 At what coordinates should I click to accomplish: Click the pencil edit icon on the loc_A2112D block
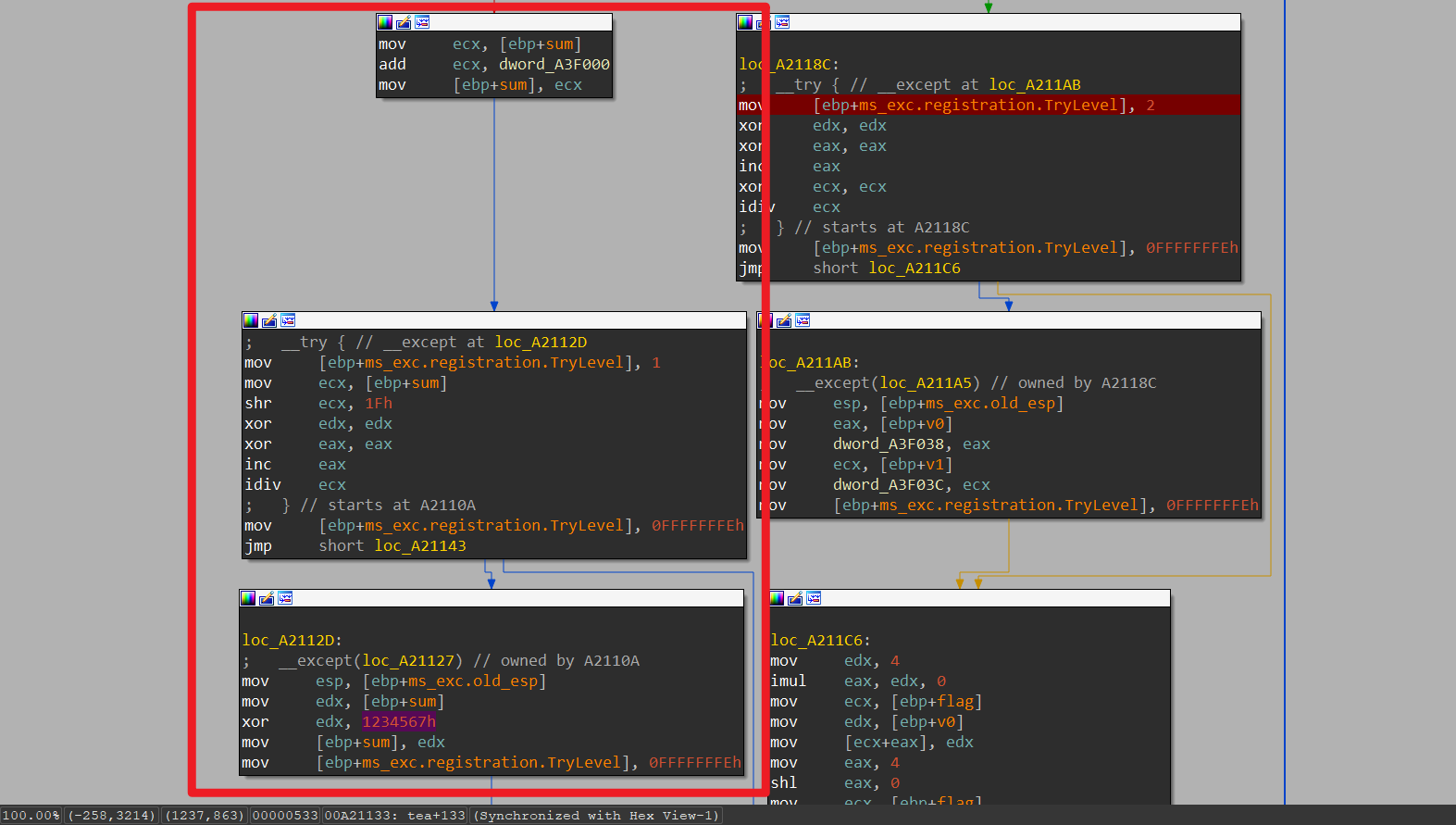(x=267, y=598)
